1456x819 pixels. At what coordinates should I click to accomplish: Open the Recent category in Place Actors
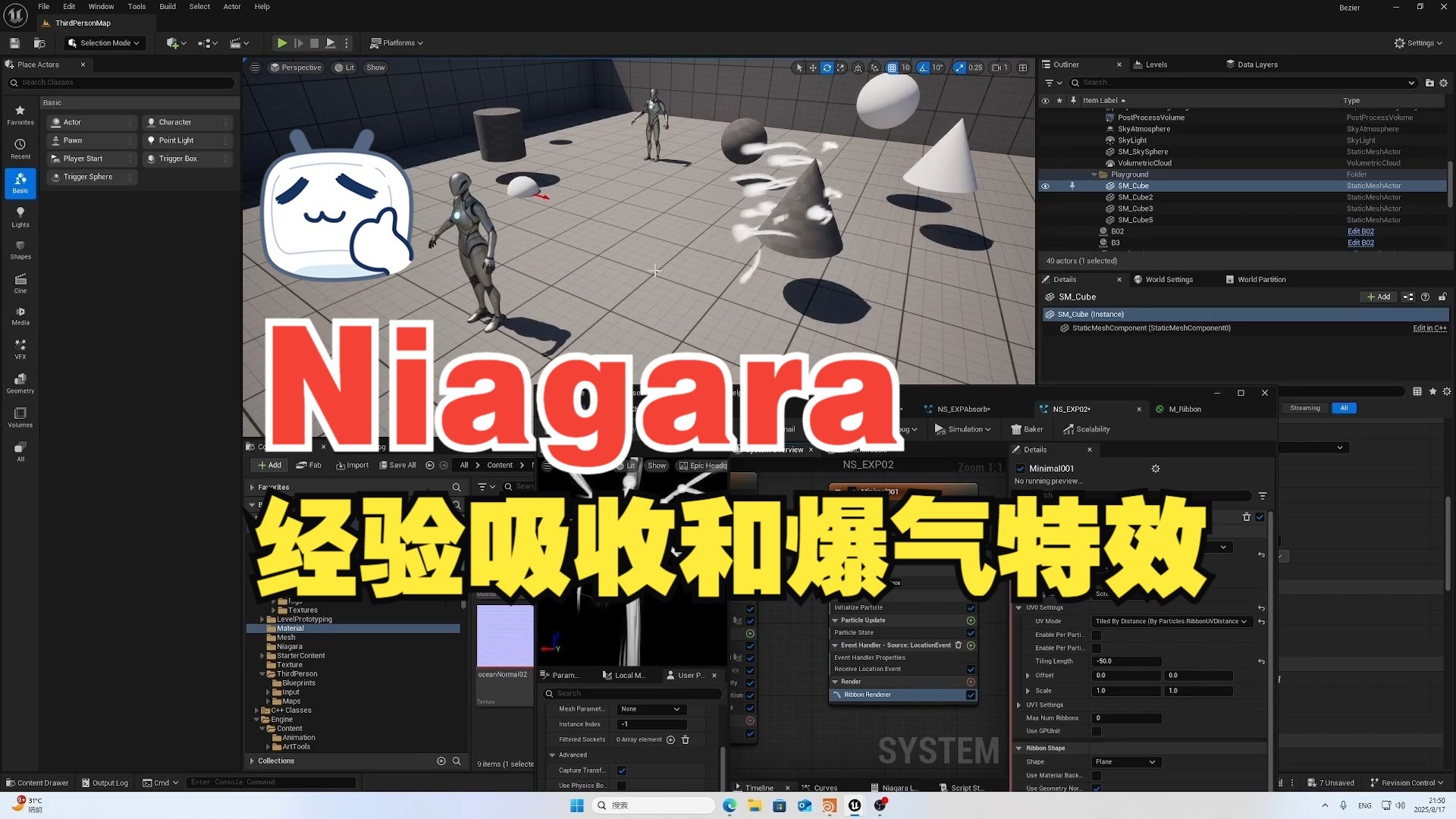(20, 149)
